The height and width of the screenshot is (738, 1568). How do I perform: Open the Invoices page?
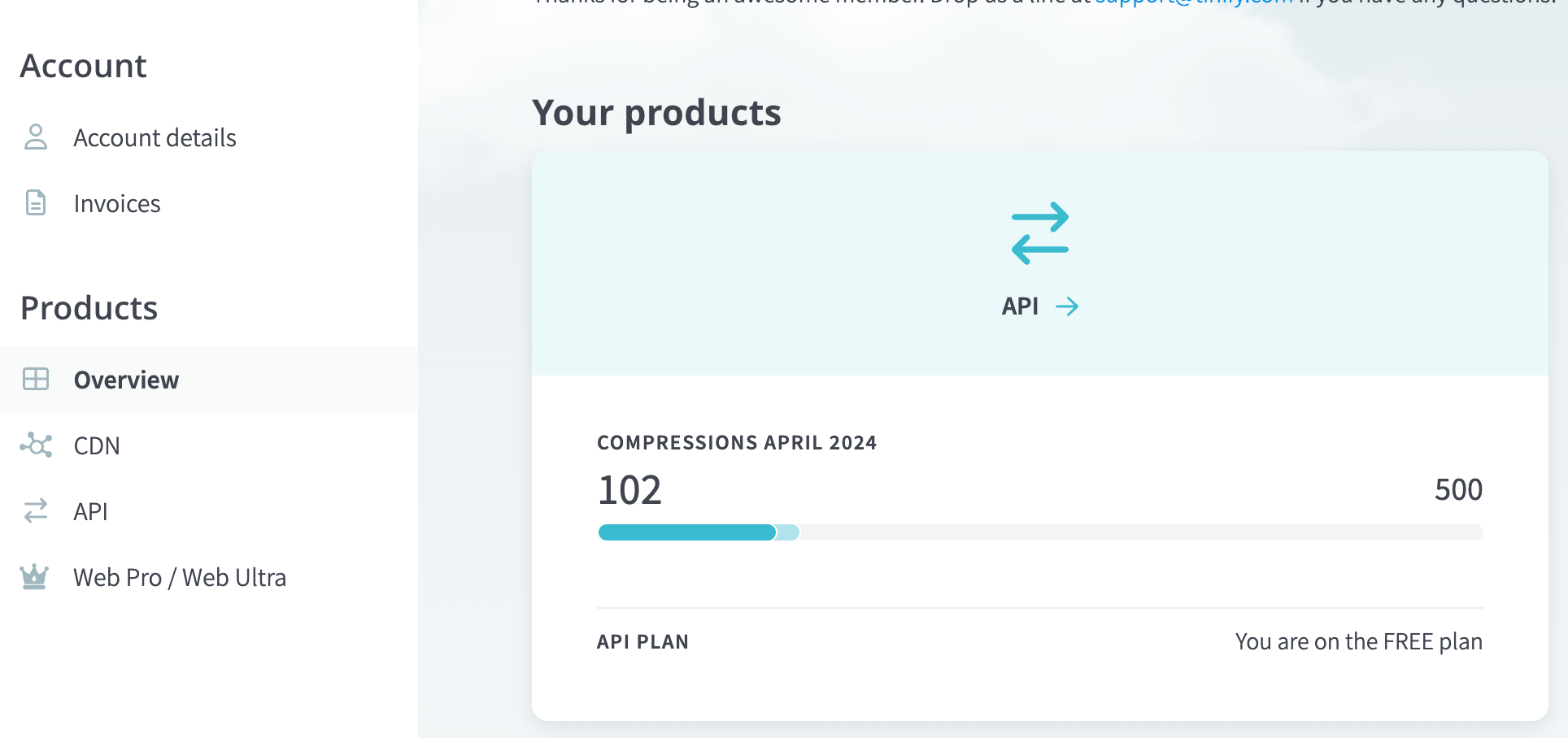coord(117,204)
